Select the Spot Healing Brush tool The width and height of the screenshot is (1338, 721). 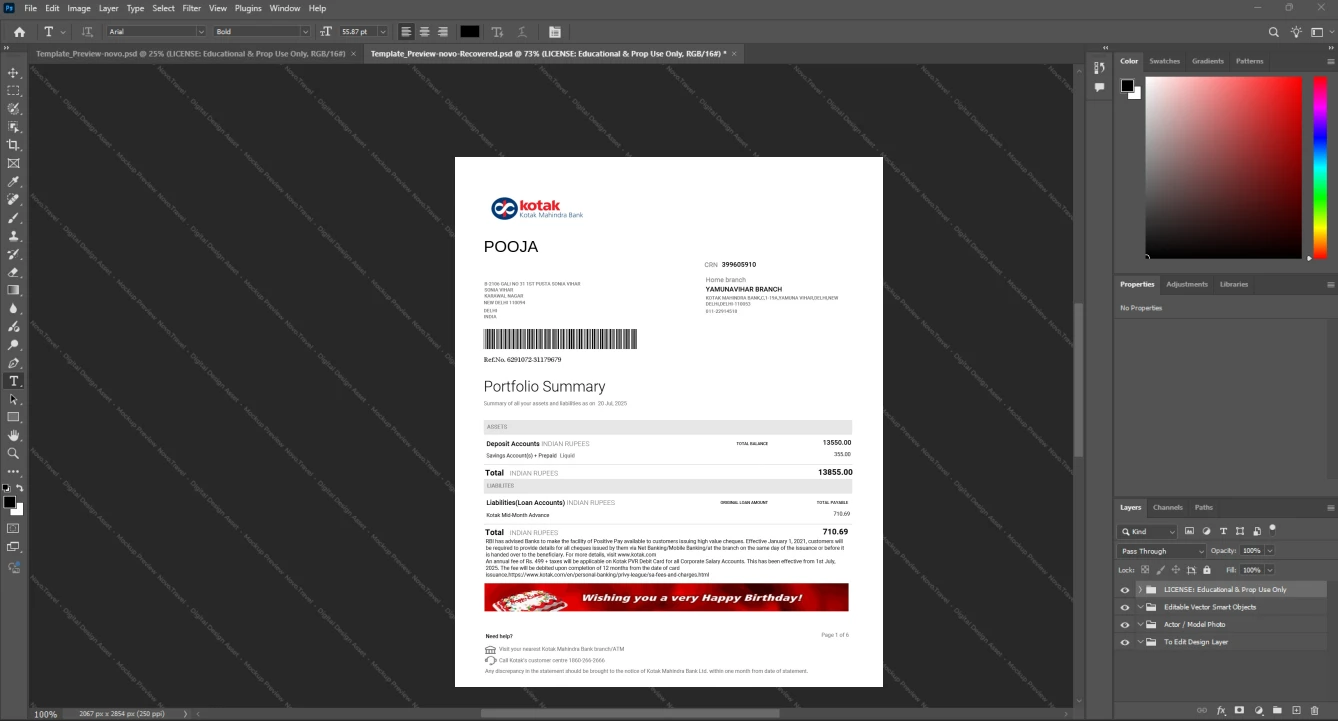14,200
